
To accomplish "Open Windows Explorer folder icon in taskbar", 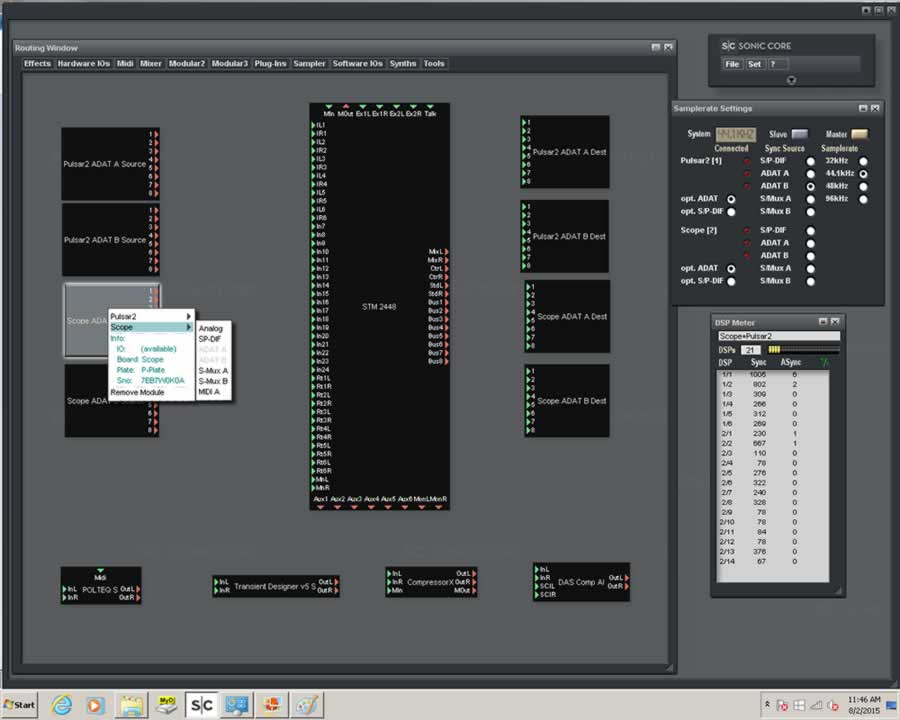I will point(131,705).
